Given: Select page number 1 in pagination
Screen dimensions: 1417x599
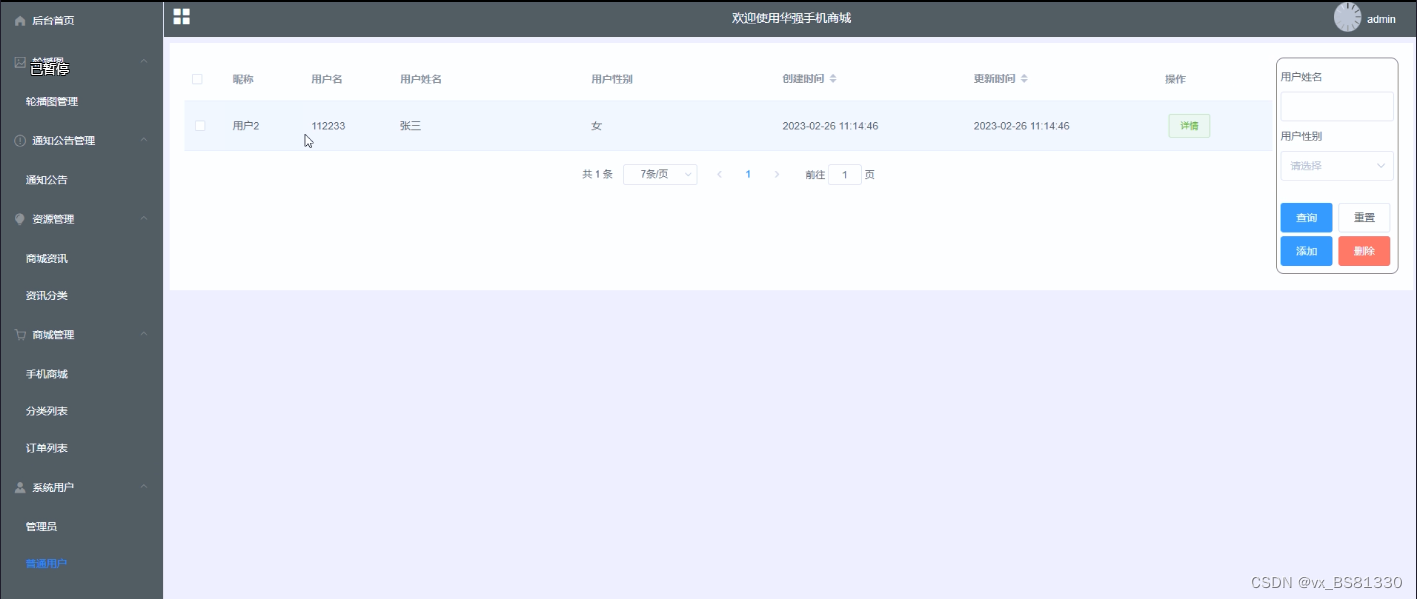Looking at the screenshot, I should 748,175.
